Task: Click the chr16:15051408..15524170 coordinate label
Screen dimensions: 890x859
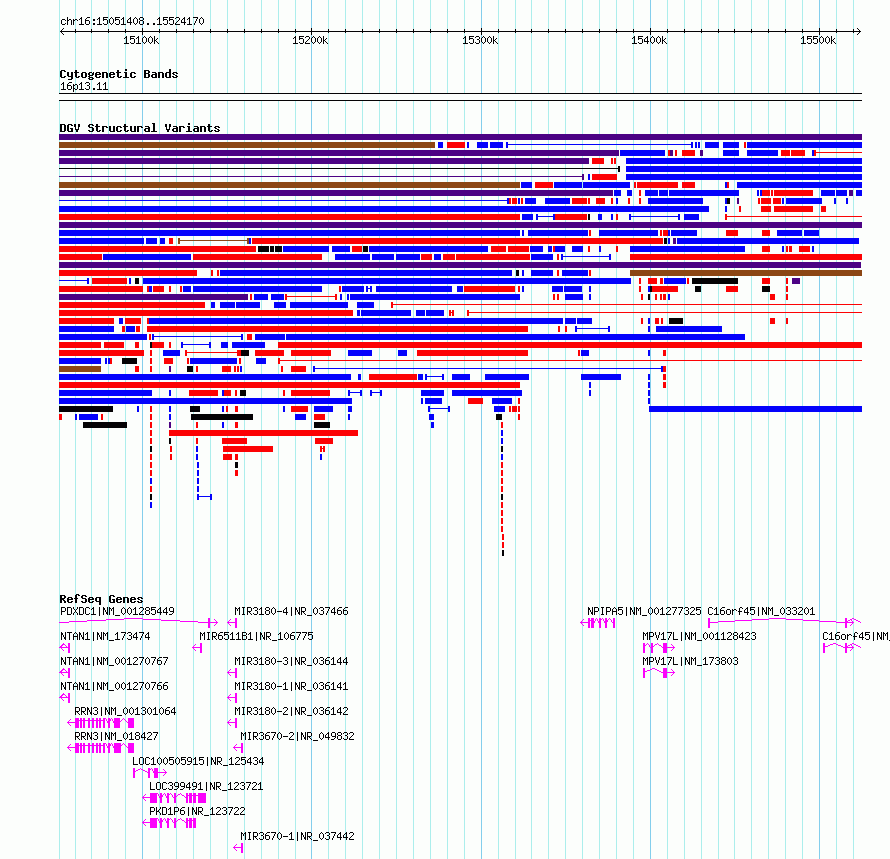Action: coord(132,21)
